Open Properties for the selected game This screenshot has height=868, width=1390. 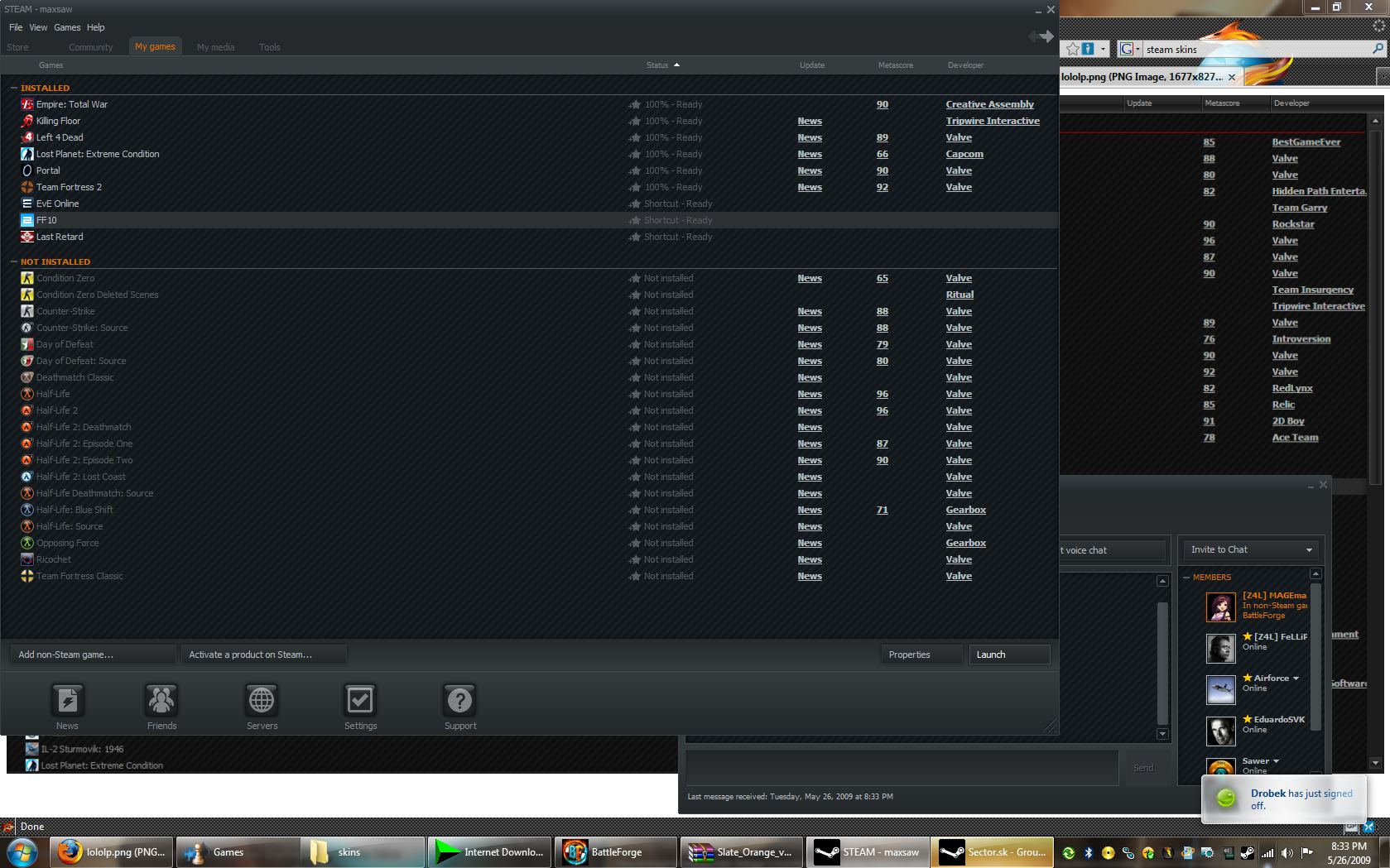[921, 655]
